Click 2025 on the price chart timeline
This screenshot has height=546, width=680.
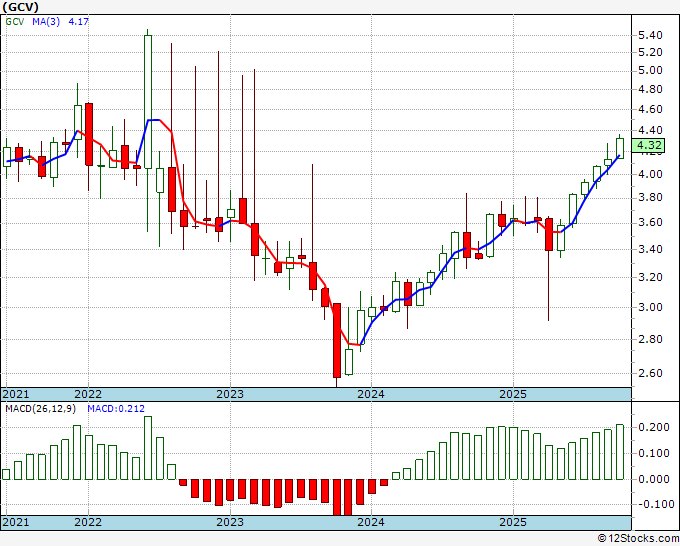[513, 394]
